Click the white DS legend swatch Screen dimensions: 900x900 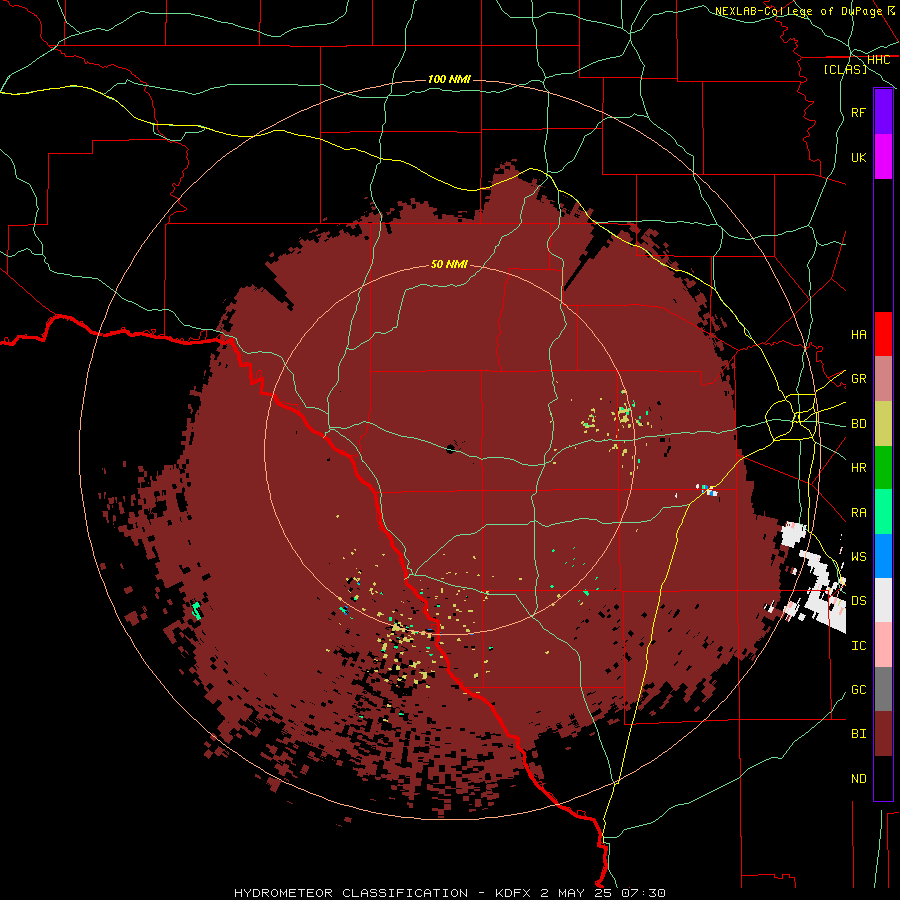pos(883,600)
